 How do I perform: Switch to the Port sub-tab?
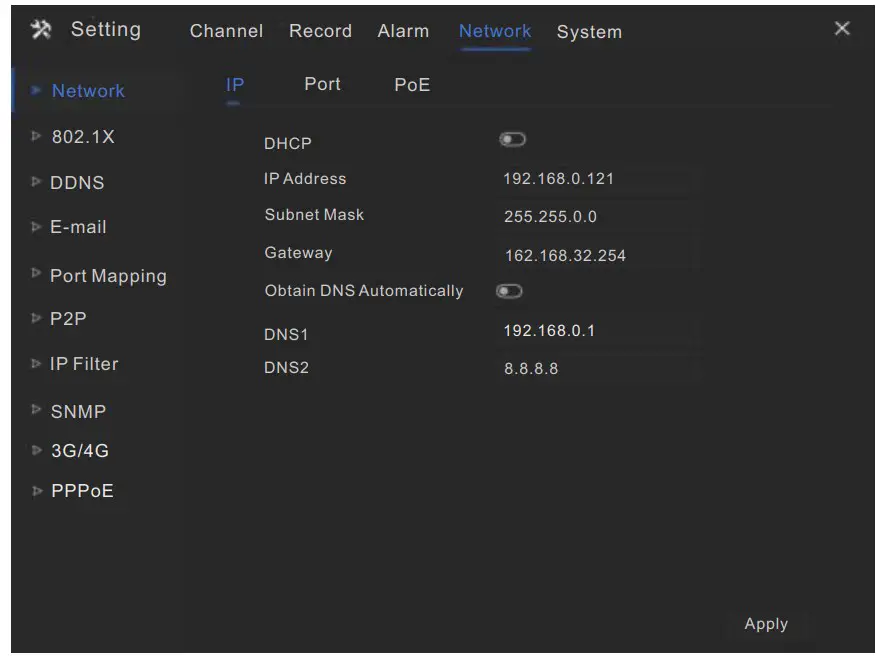click(322, 84)
